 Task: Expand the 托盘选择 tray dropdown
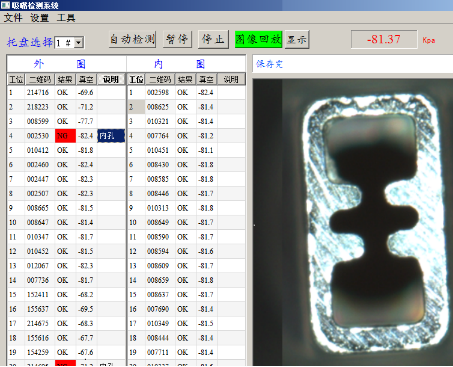[x=79, y=43]
